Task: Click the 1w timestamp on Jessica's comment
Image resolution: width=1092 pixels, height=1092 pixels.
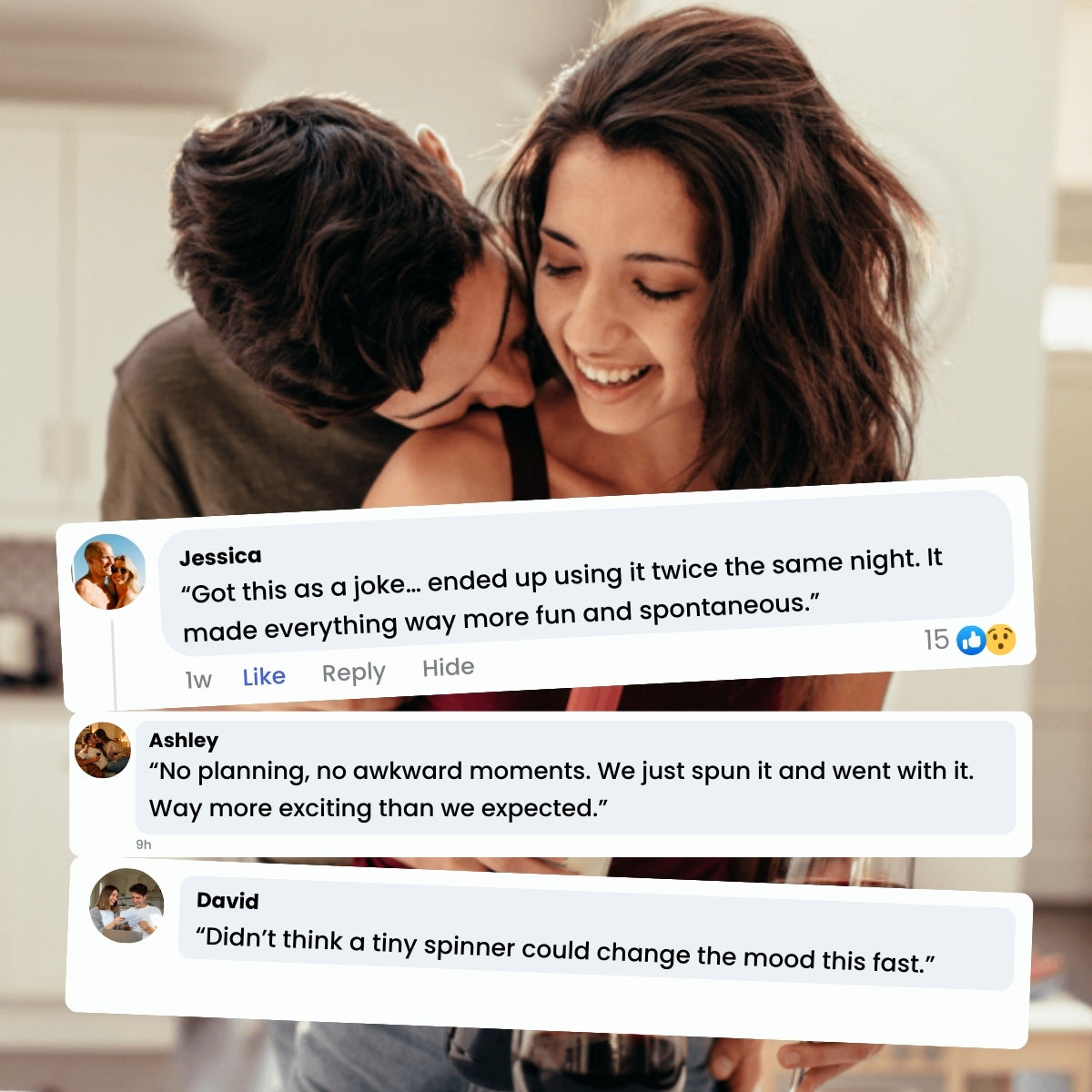Action: [x=198, y=680]
